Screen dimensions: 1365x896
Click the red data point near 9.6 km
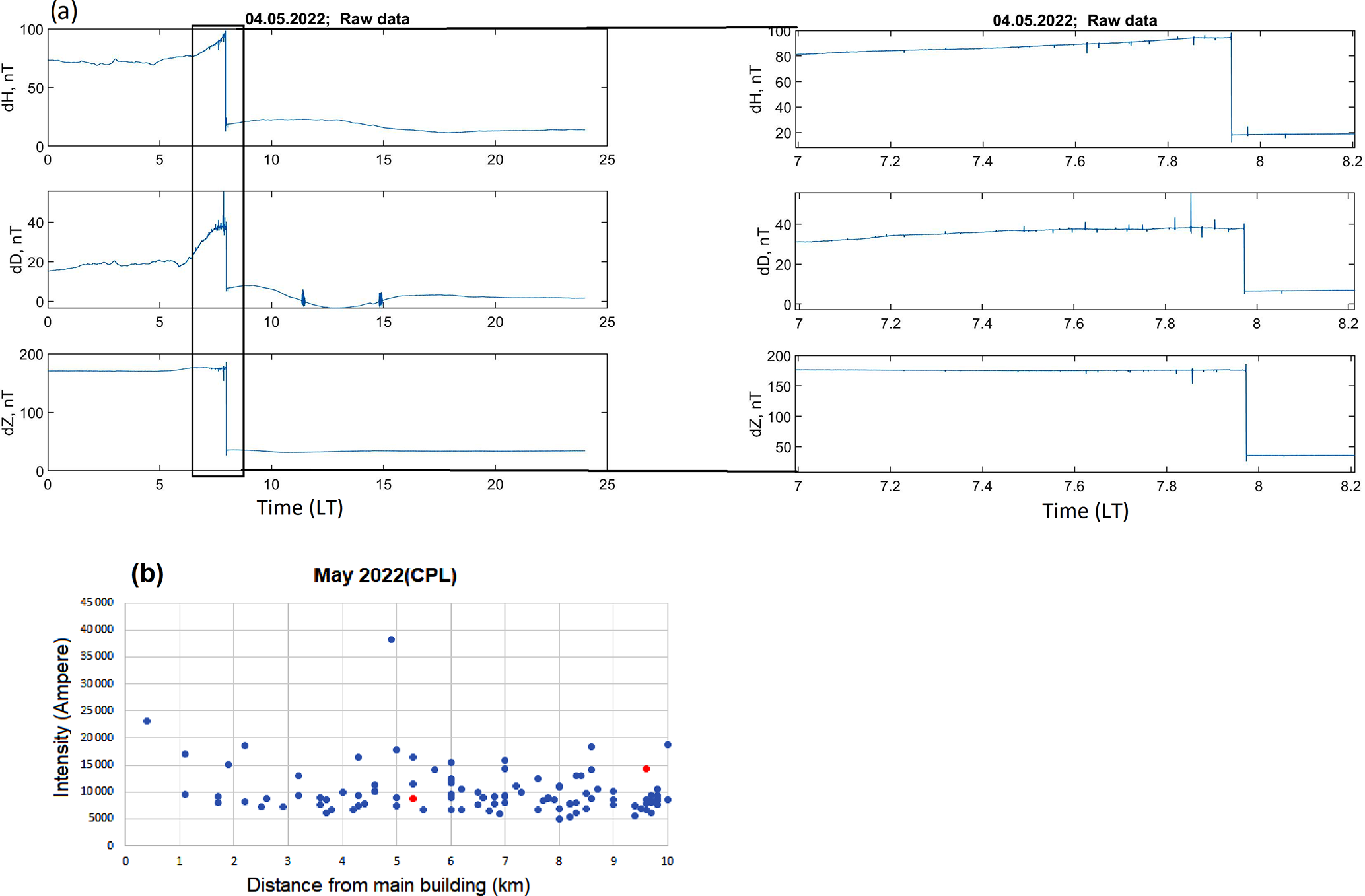click(x=646, y=769)
